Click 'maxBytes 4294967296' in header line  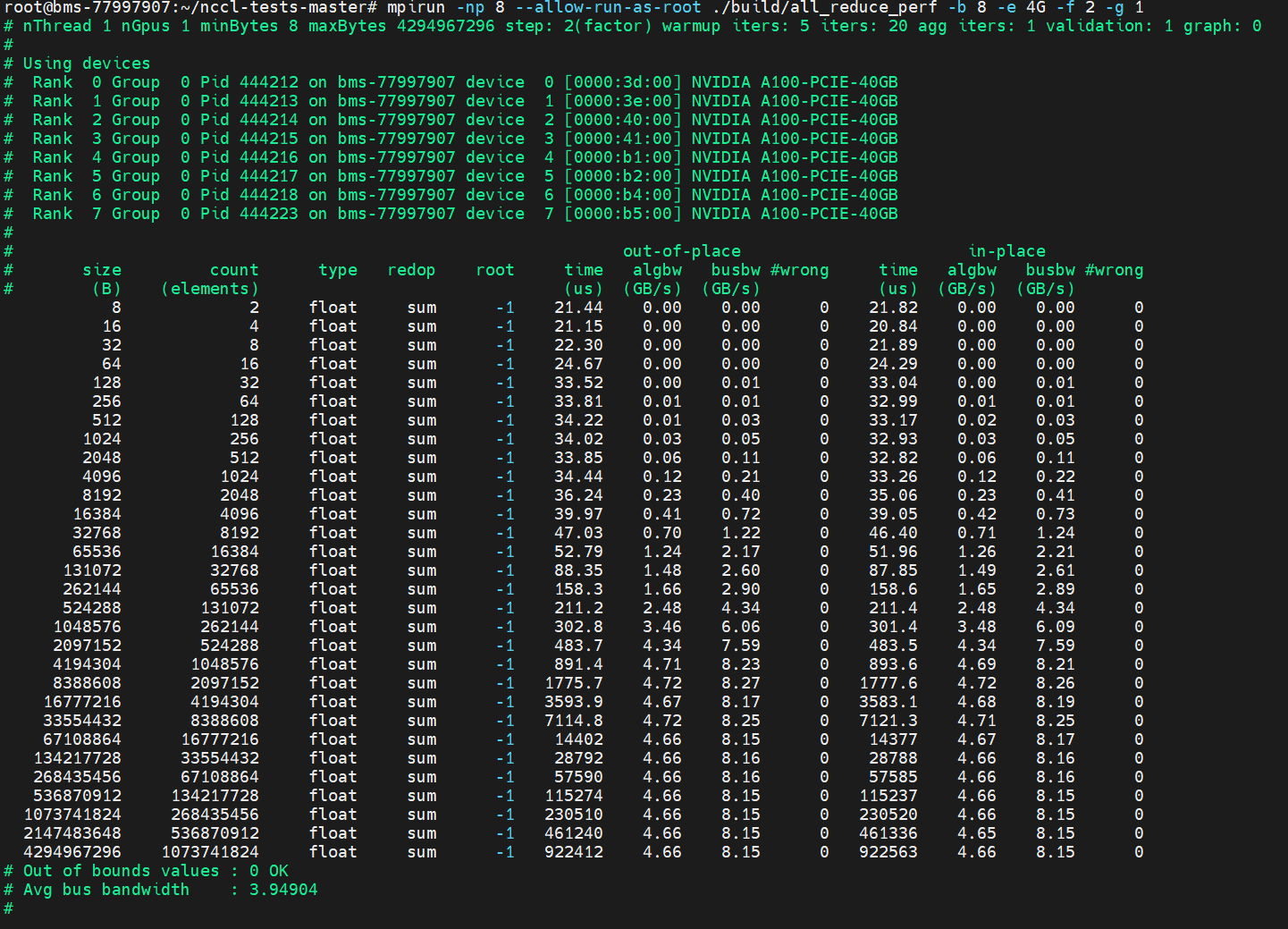pos(401,26)
